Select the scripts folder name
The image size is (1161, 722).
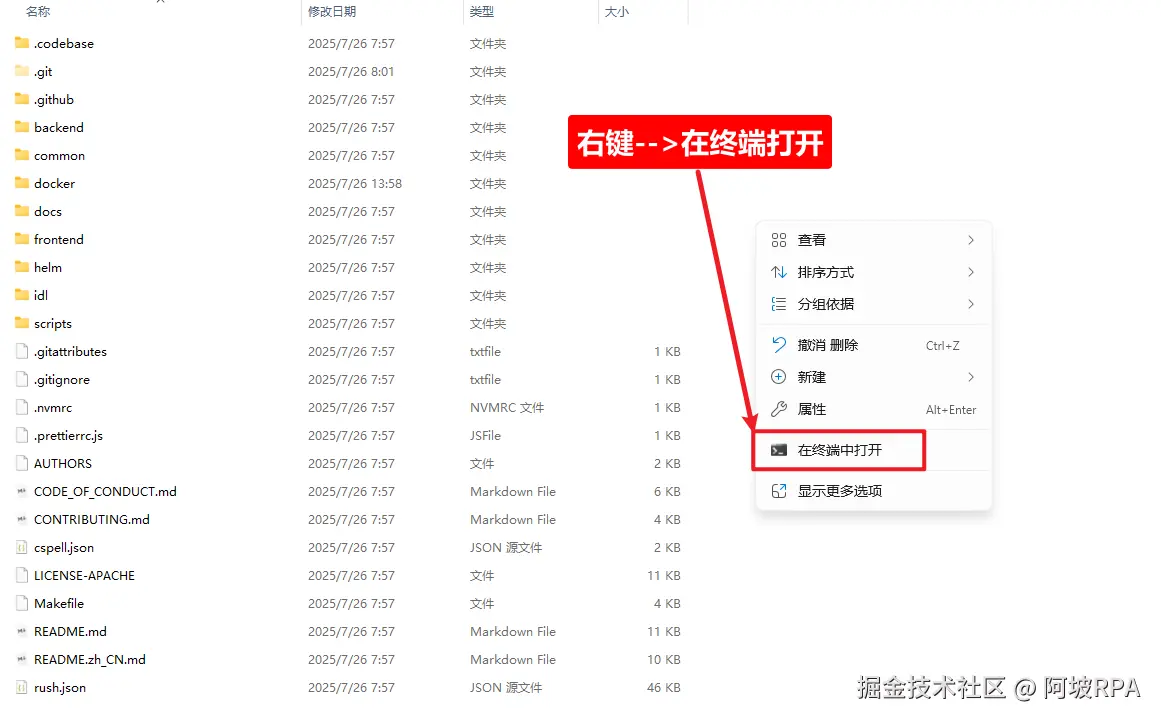point(53,324)
